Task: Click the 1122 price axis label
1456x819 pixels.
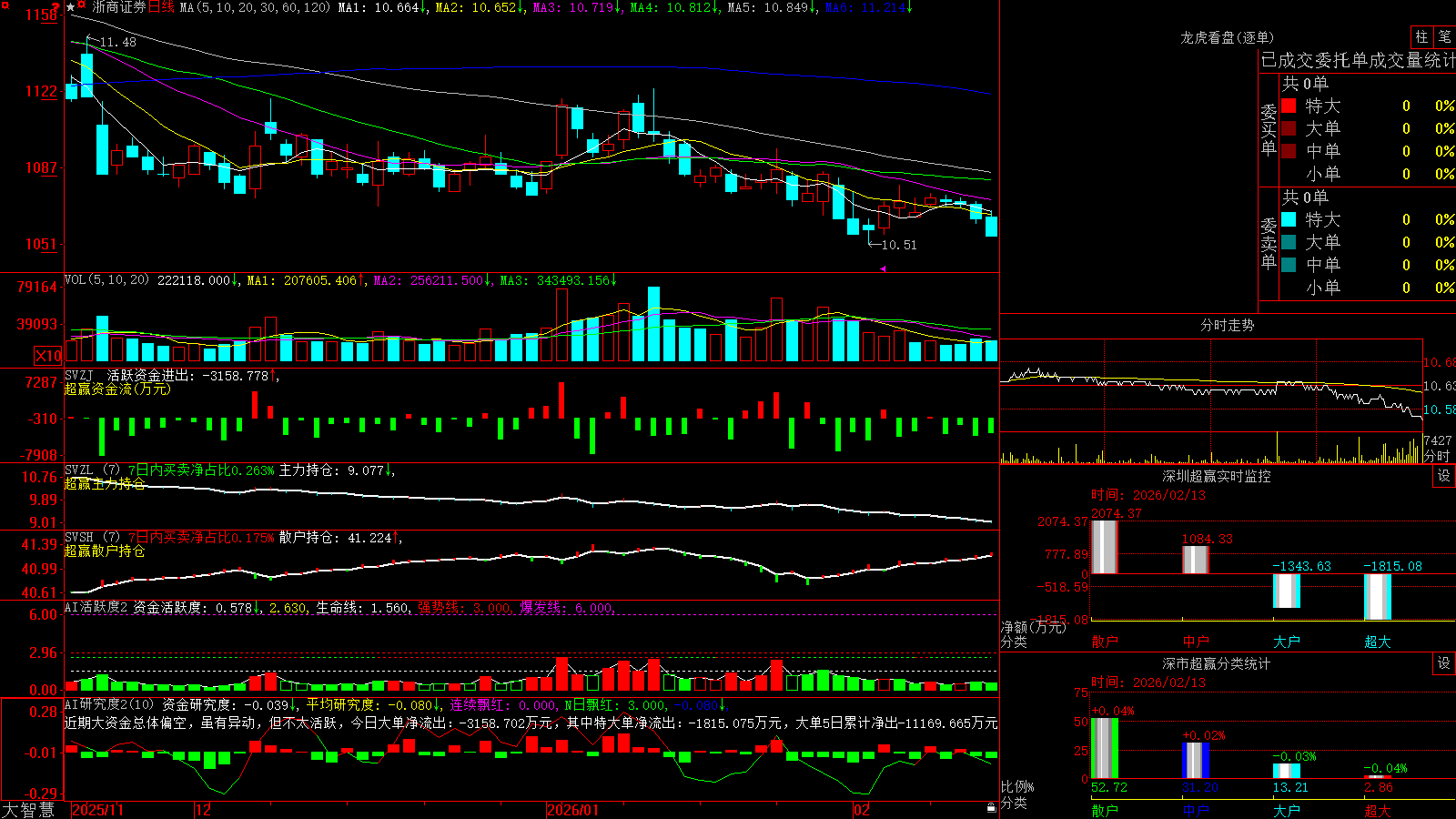Action: 41,91
